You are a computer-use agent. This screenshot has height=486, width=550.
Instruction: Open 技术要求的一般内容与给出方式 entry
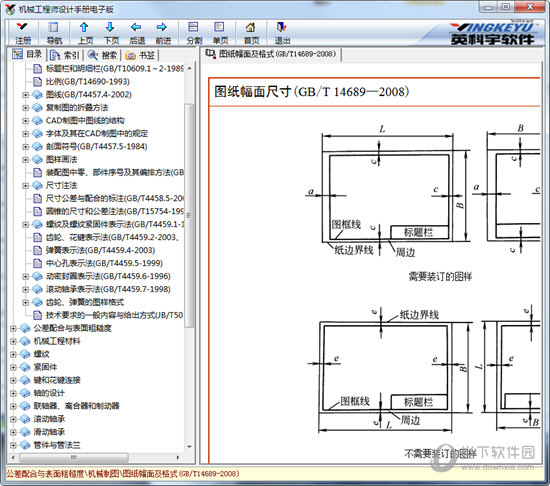[x=114, y=315]
